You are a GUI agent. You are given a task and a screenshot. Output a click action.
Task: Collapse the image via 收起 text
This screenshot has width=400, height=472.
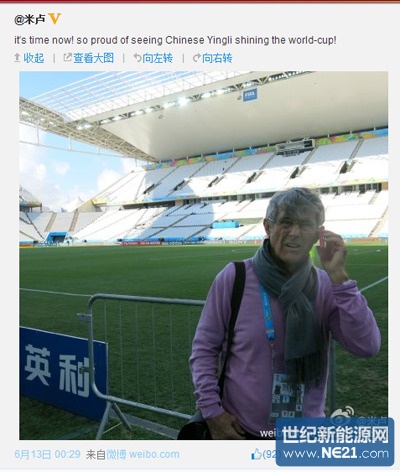pos(34,58)
